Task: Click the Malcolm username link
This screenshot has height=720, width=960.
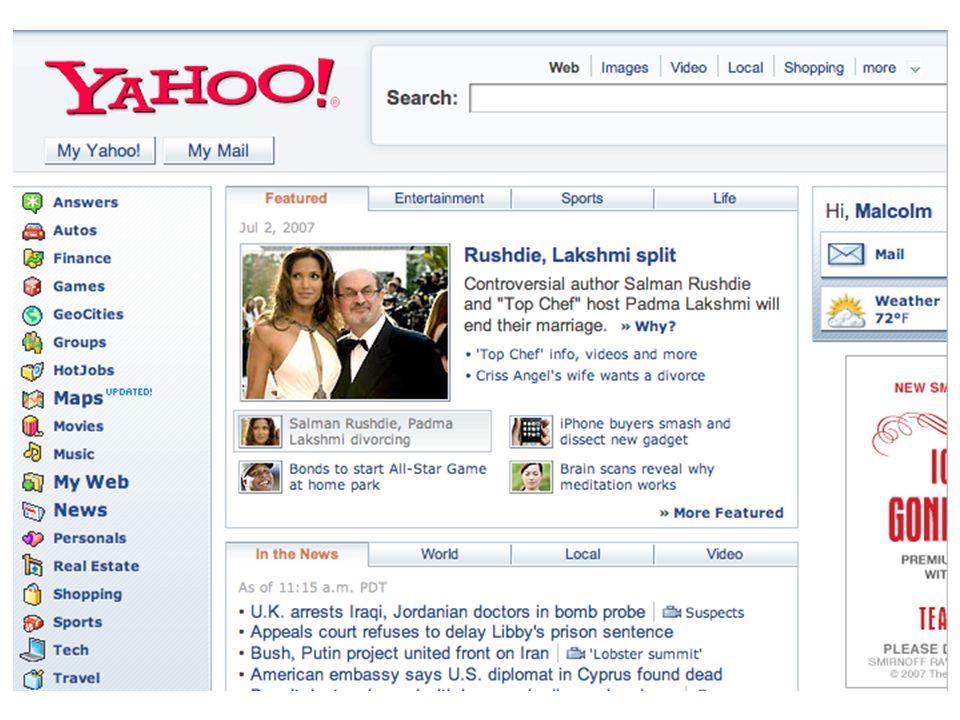Action: 893,211
